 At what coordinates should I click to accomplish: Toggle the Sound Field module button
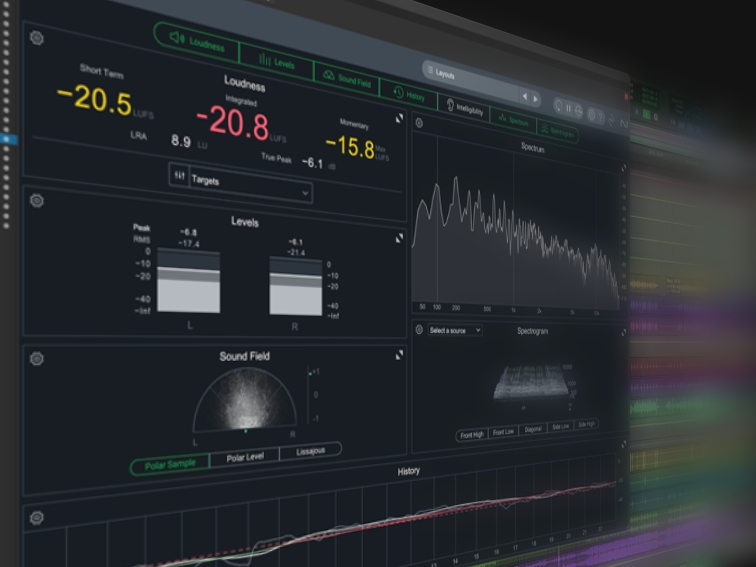pyautogui.click(x=347, y=78)
